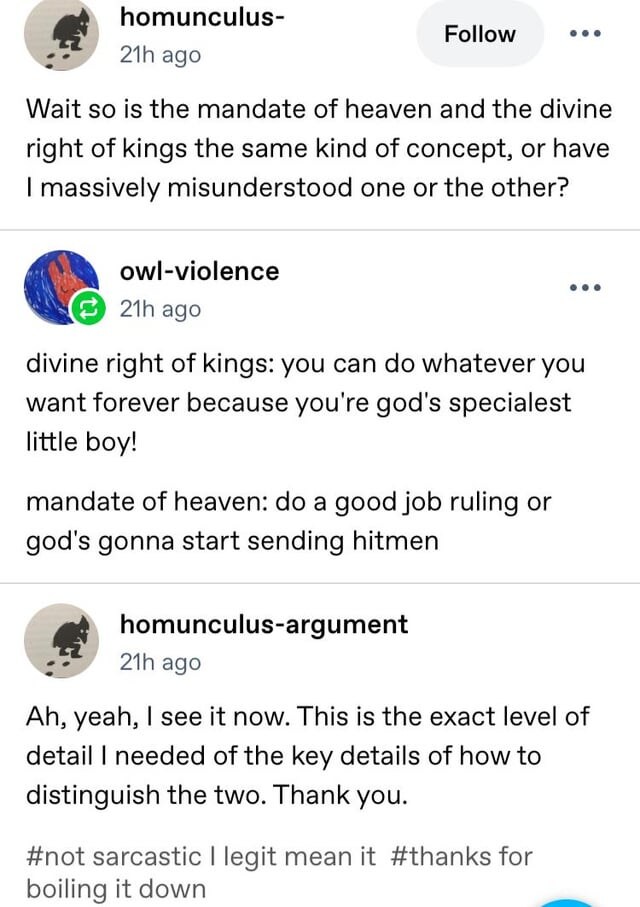Click the Follow button for homunculus-
The width and height of the screenshot is (640, 907).
(480, 34)
